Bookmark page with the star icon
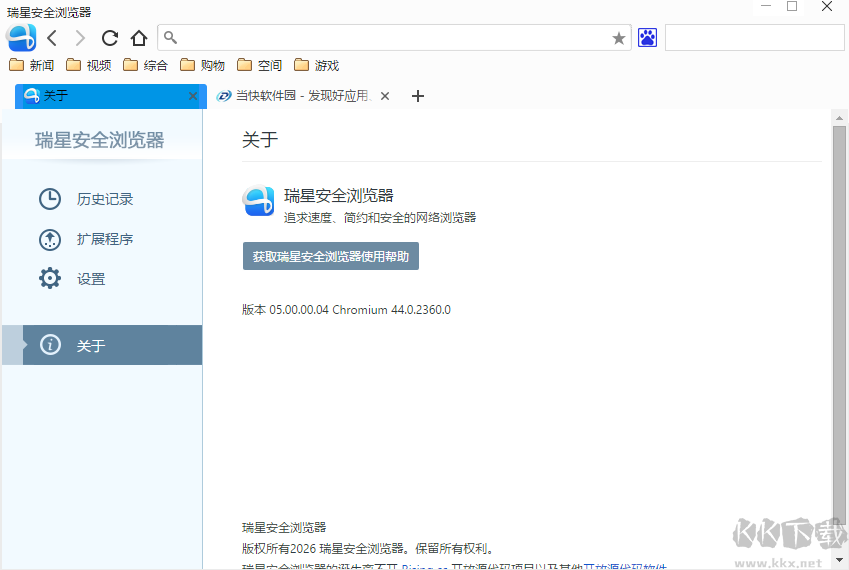Viewport: 849px width, 570px height. pos(618,38)
